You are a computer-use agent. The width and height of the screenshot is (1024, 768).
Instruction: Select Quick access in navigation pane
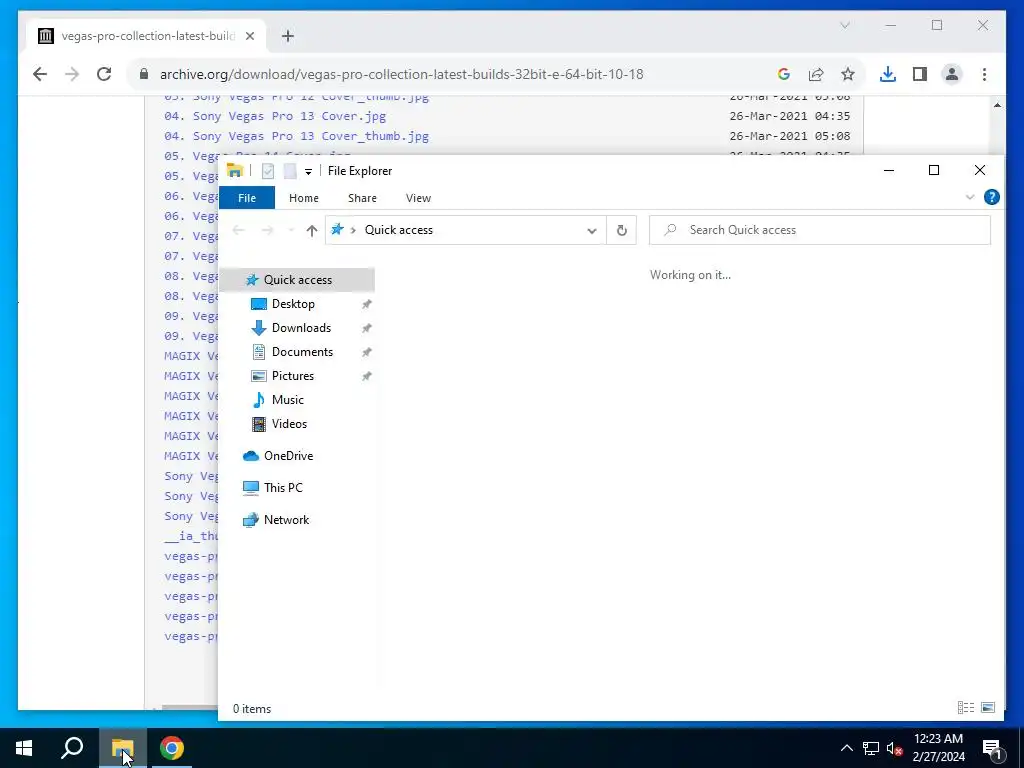[297, 280]
